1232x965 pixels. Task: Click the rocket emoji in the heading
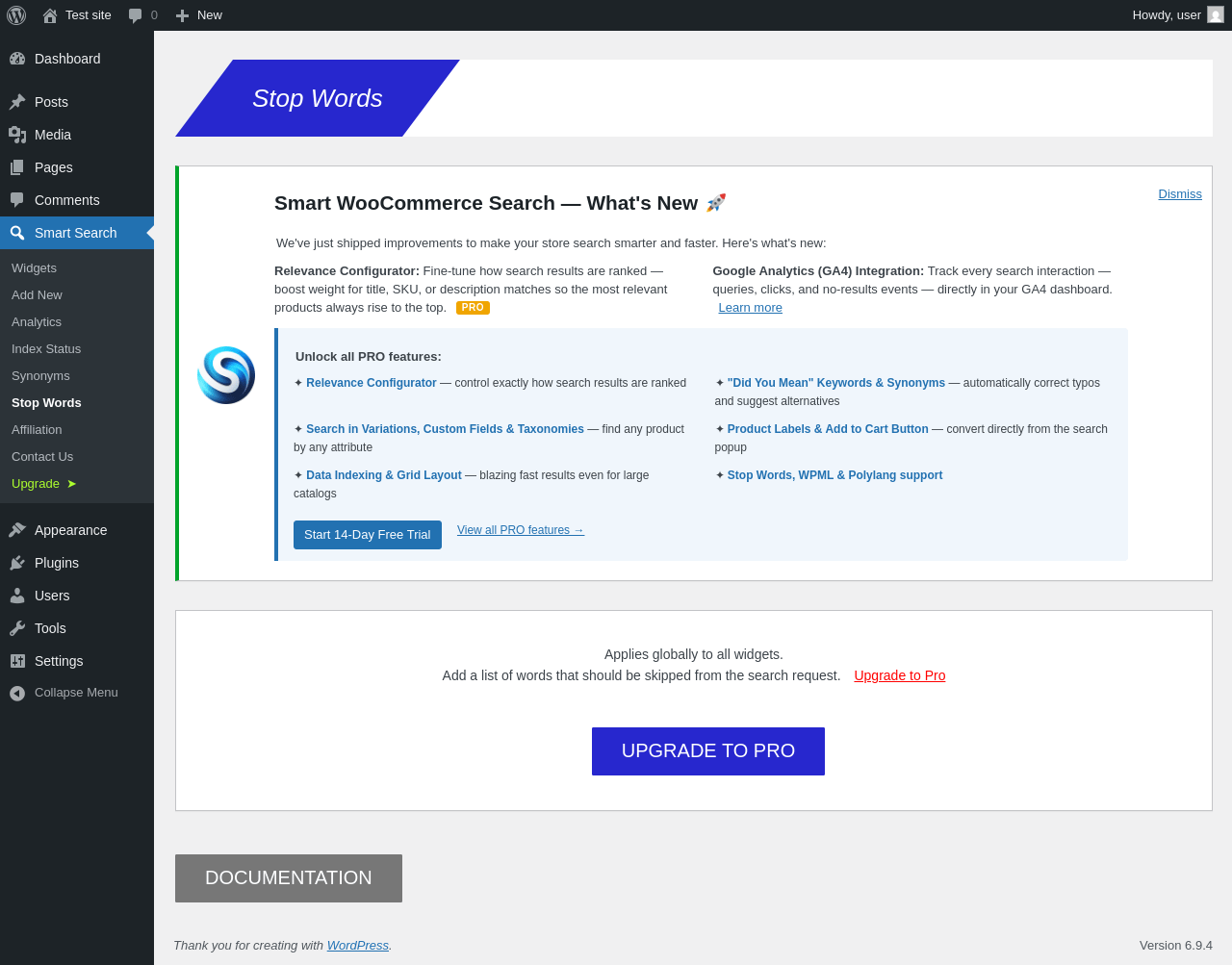point(716,203)
